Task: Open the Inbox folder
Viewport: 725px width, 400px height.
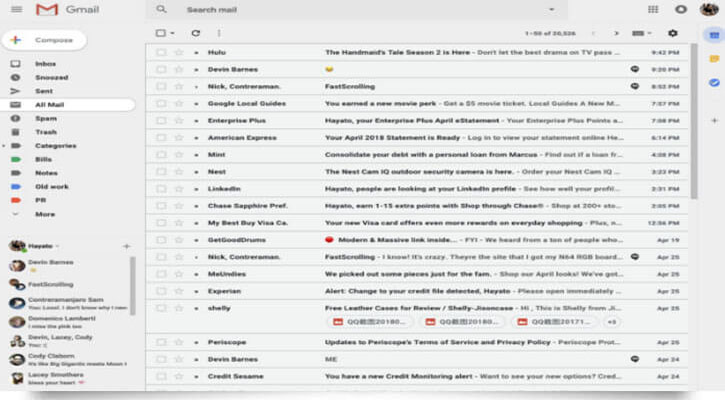Action: (45, 64)
